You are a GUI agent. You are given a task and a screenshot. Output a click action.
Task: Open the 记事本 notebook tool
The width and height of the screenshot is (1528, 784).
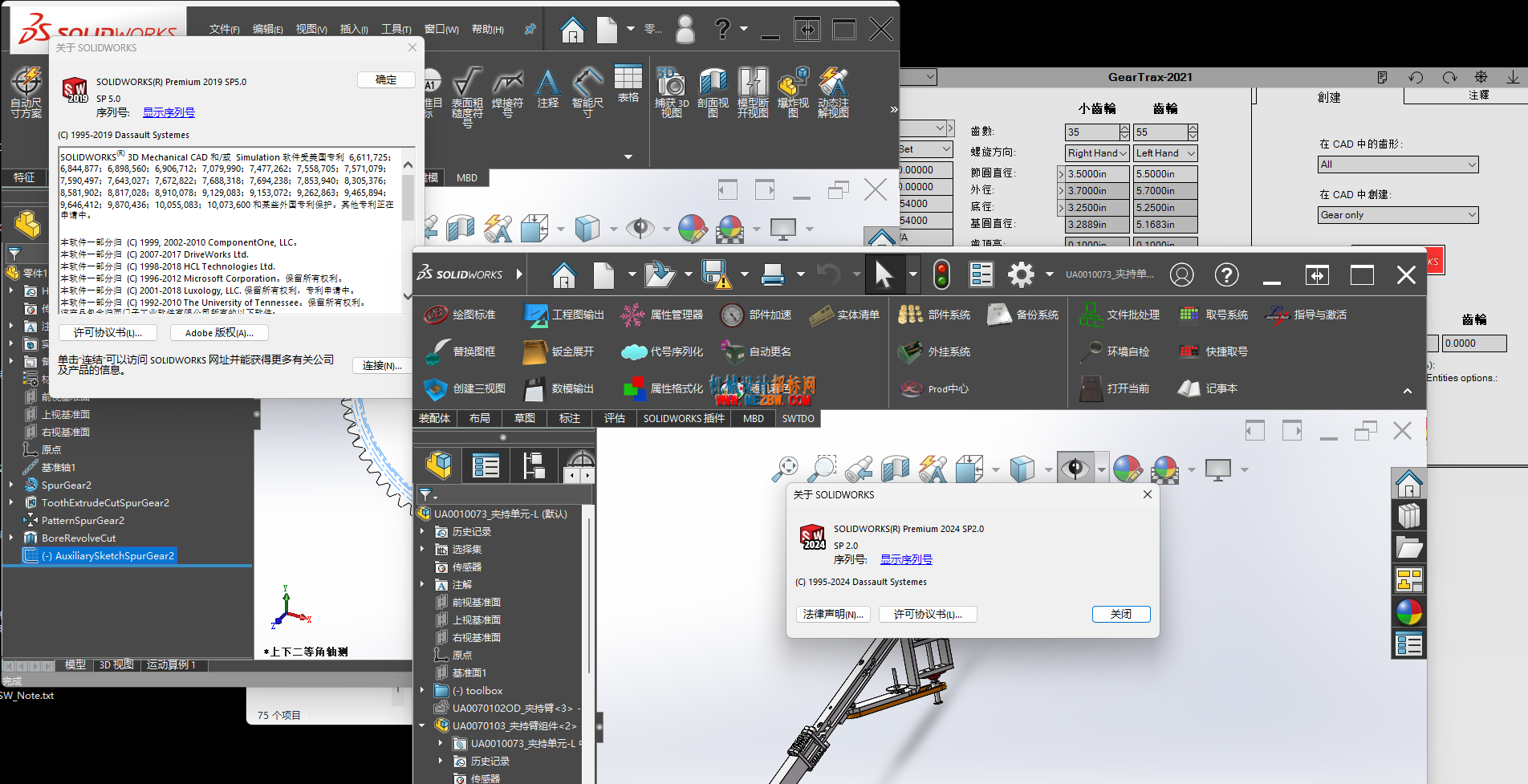coord(1208,388)
